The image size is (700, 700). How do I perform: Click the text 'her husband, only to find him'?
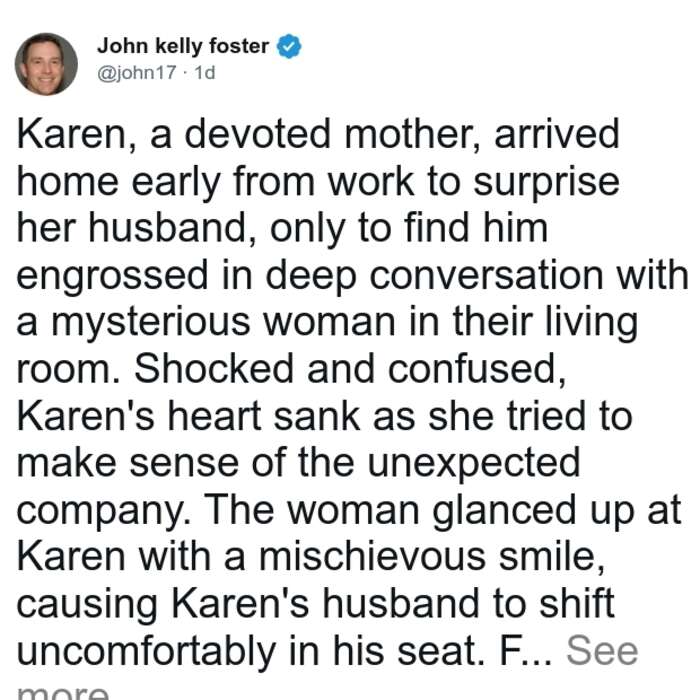[x=282, y=229]
